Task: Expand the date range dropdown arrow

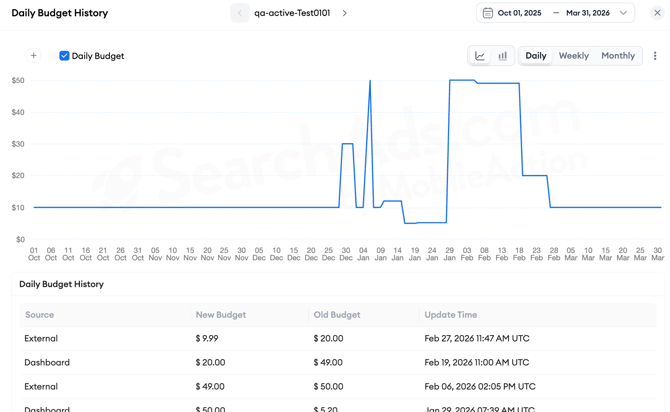Action: click(623, 13)
